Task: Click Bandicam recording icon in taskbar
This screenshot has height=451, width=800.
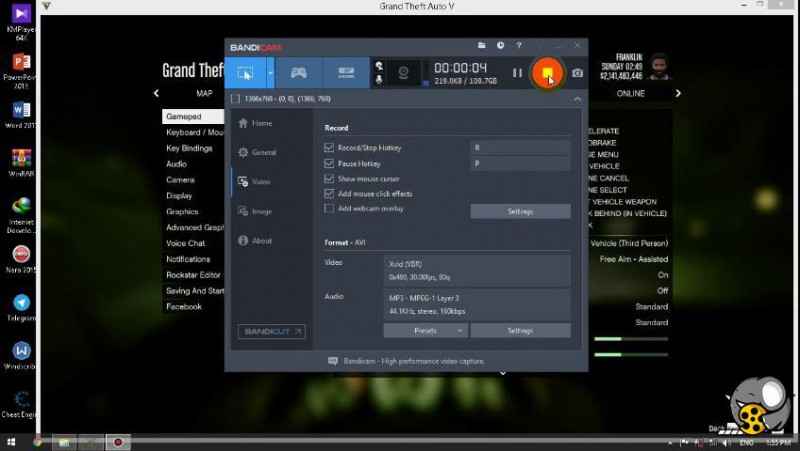Action: pyautogui.click(x=118, y=442)
